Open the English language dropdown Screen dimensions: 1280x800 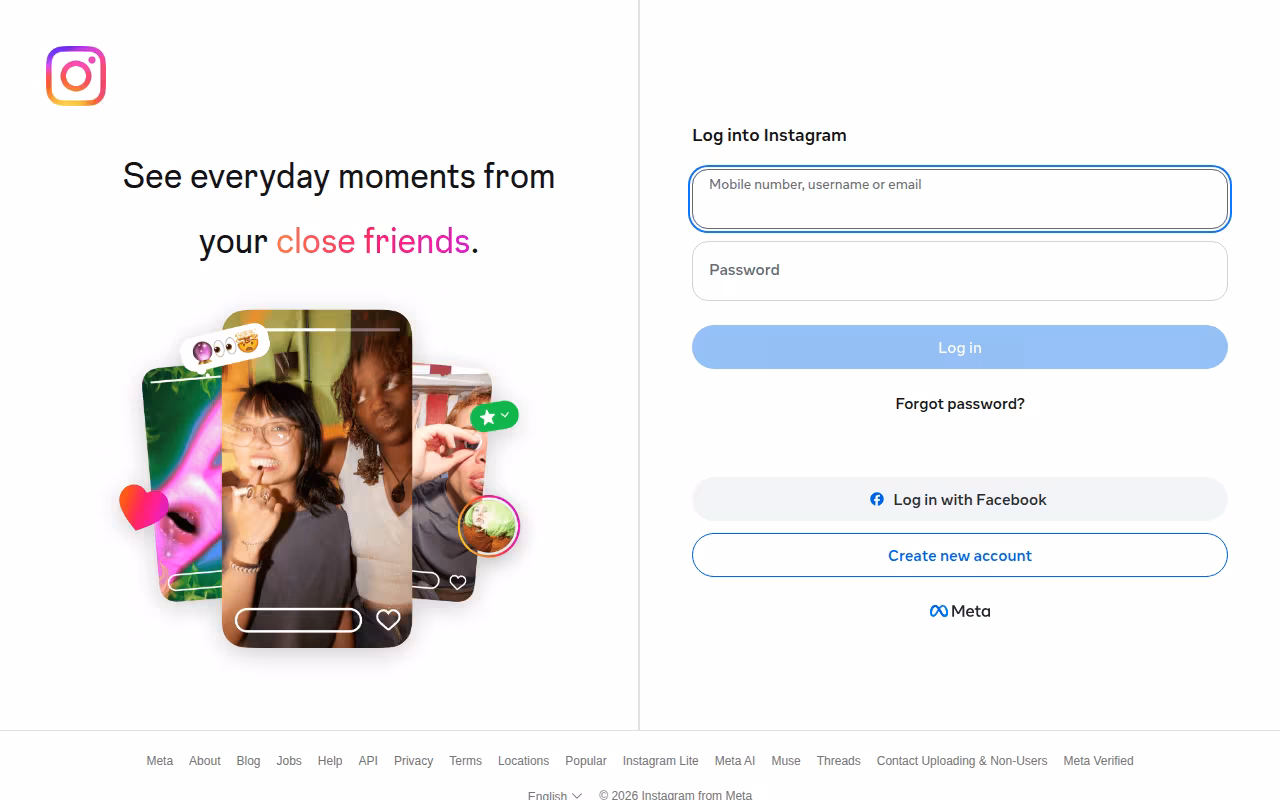click(x=555, y=796)
